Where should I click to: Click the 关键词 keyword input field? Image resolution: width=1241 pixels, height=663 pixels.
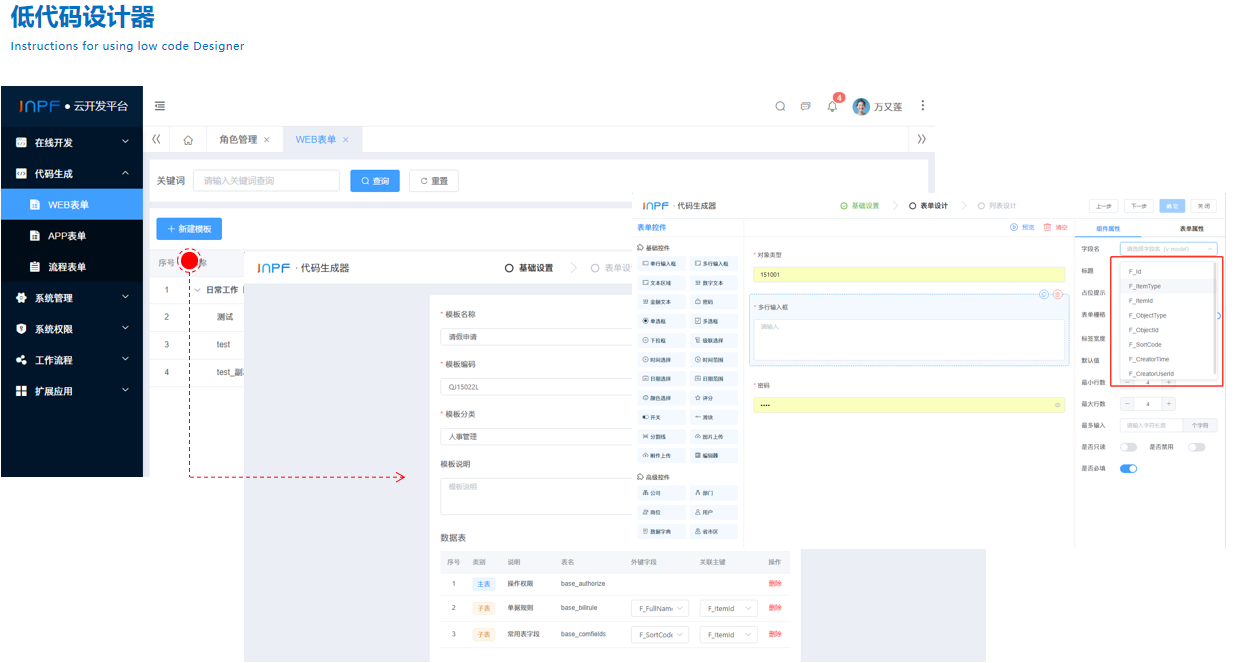(266, 181)
